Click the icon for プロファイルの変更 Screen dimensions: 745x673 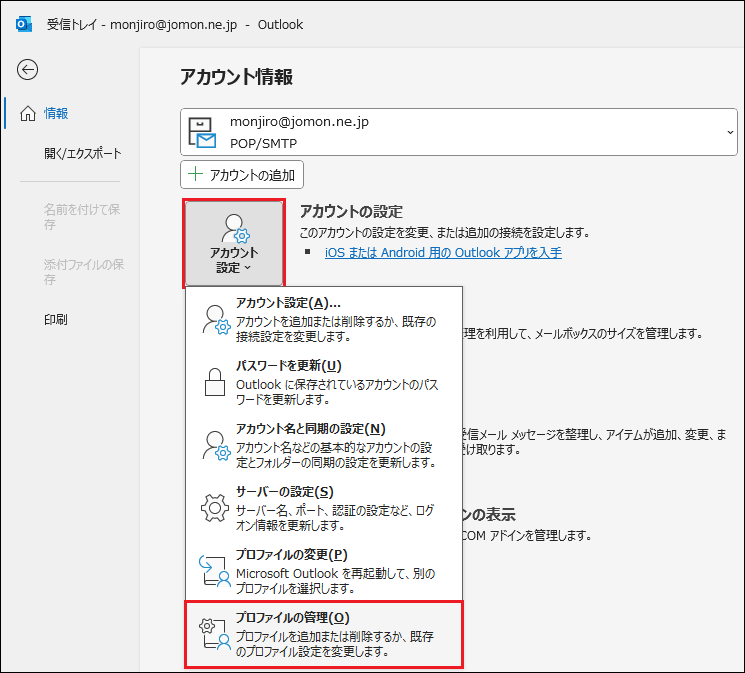[x=216, y=571]
